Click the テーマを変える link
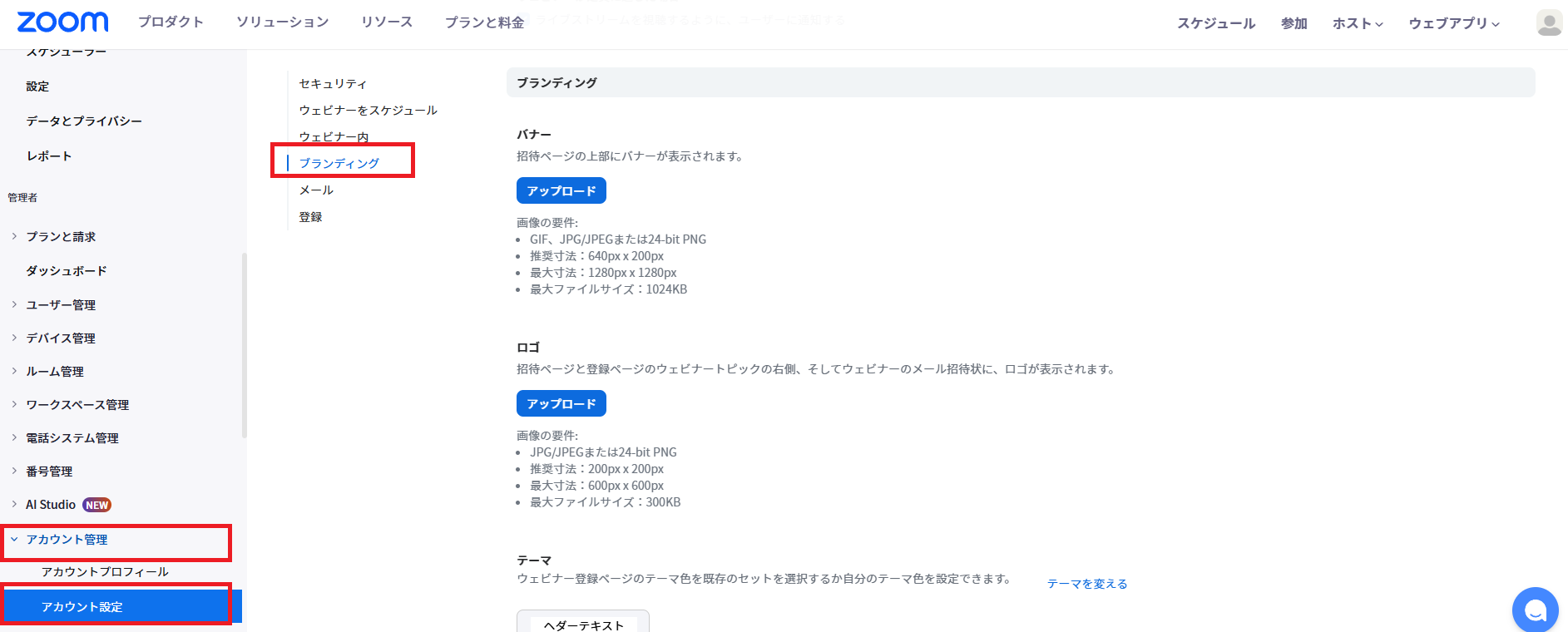 [1086, 584]
